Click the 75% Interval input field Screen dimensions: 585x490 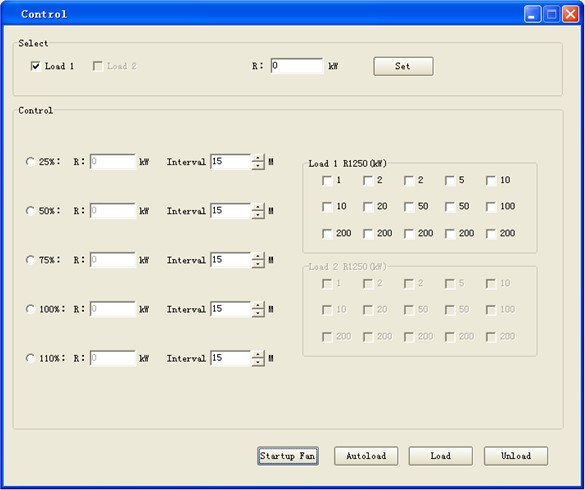tap(231, 260)
